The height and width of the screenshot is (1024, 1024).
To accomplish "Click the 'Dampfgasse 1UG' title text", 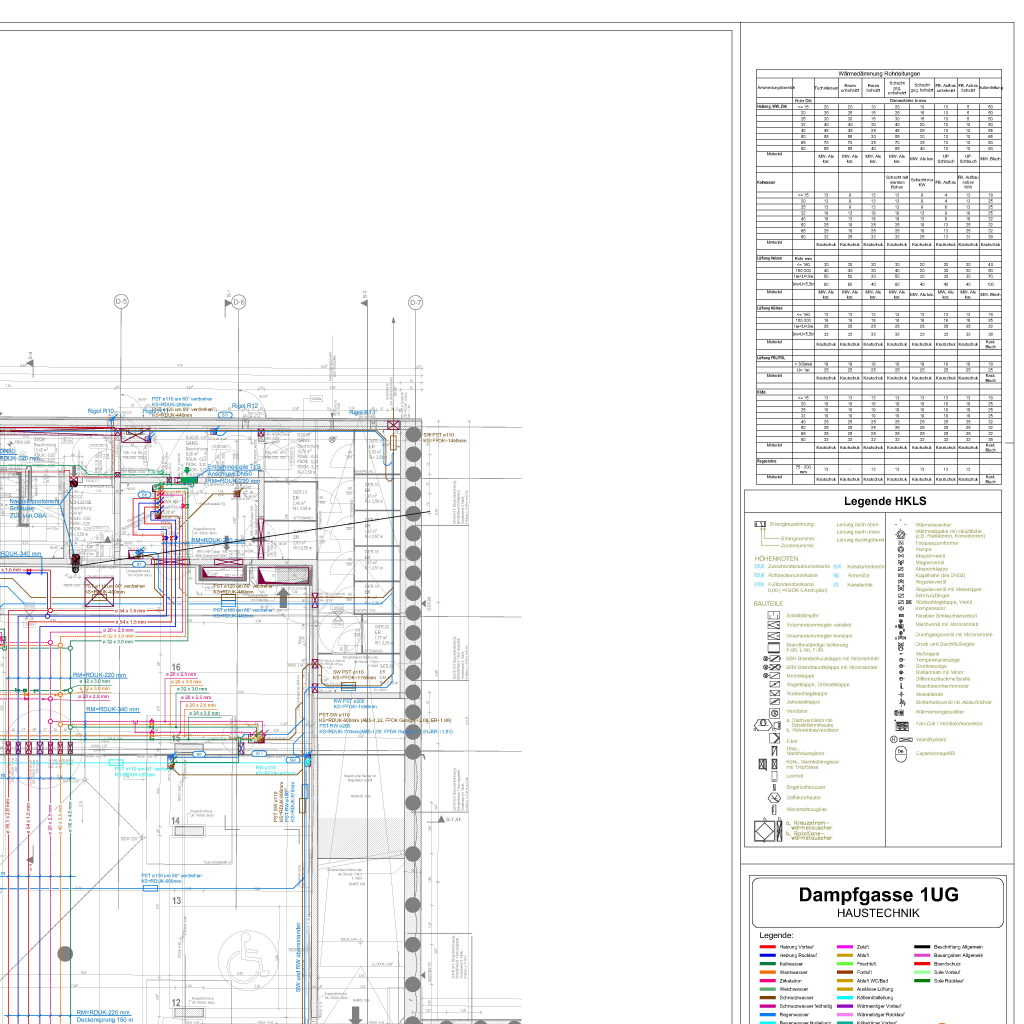I will point(878,895).
